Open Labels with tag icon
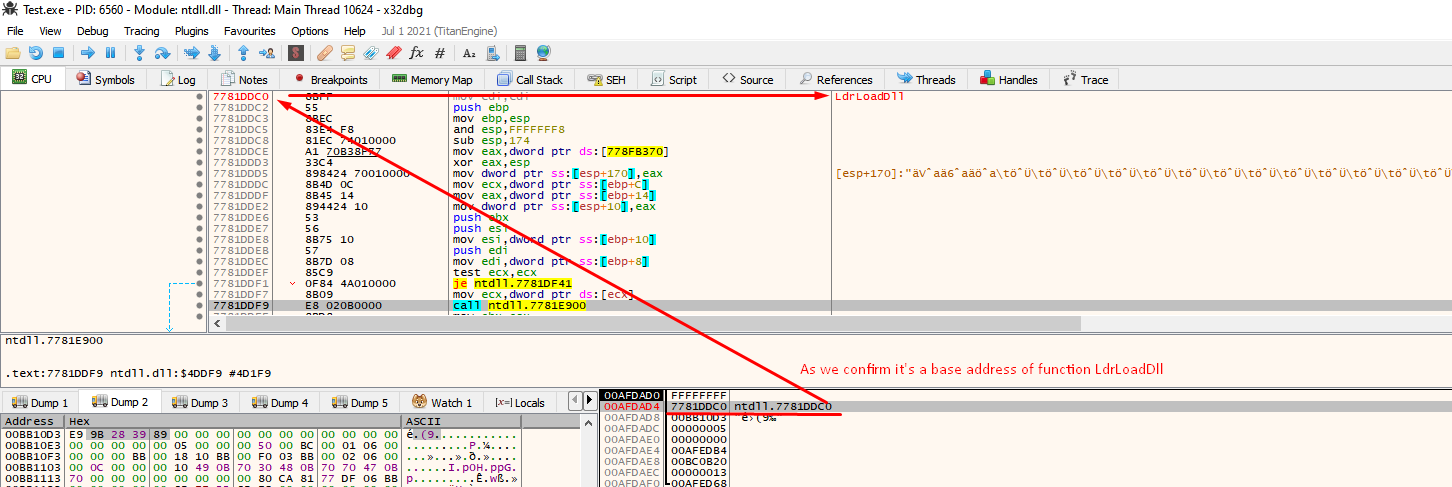 [371, 52]
